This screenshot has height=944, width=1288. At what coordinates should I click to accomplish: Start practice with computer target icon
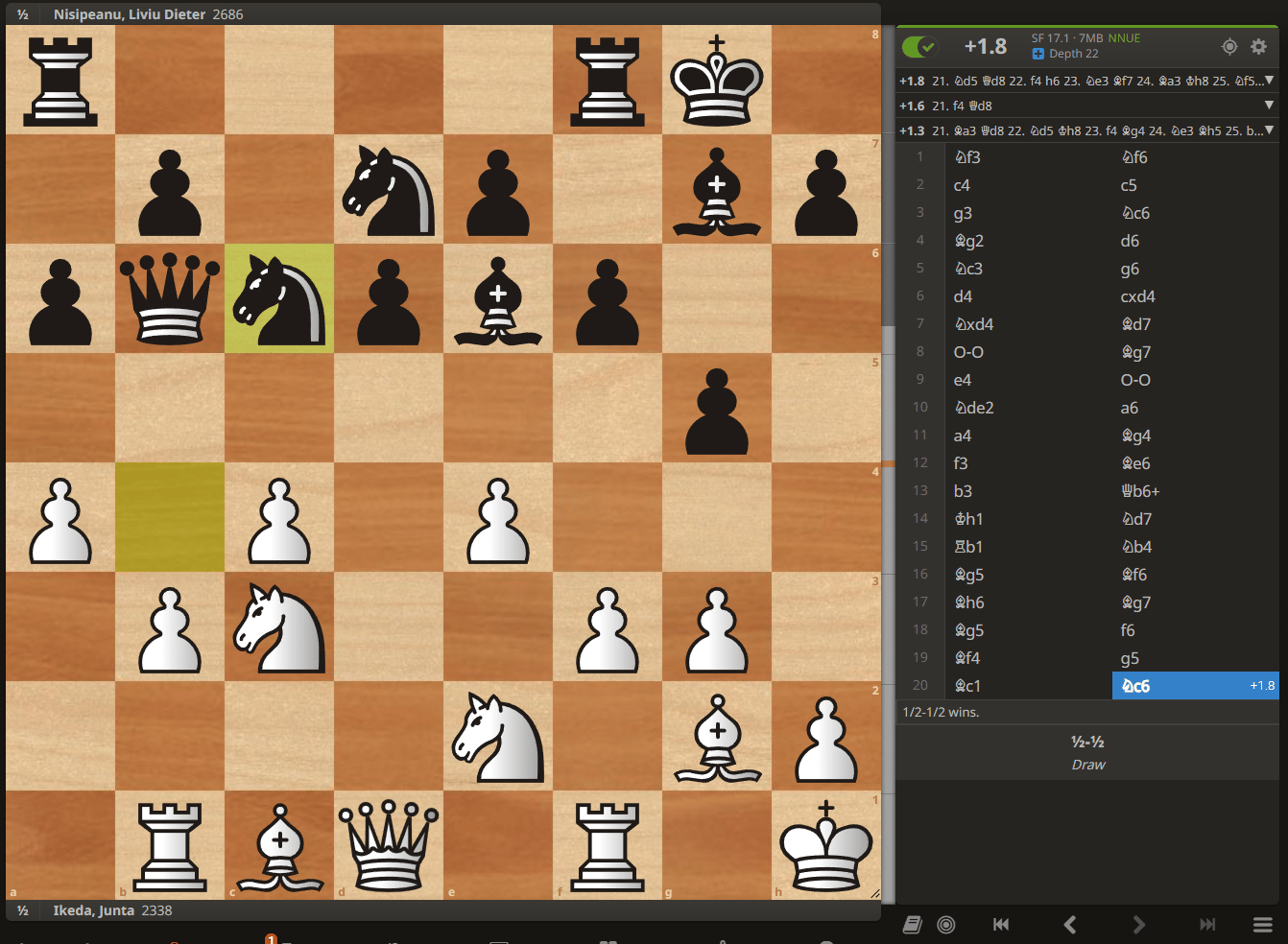tap(946, 924)
